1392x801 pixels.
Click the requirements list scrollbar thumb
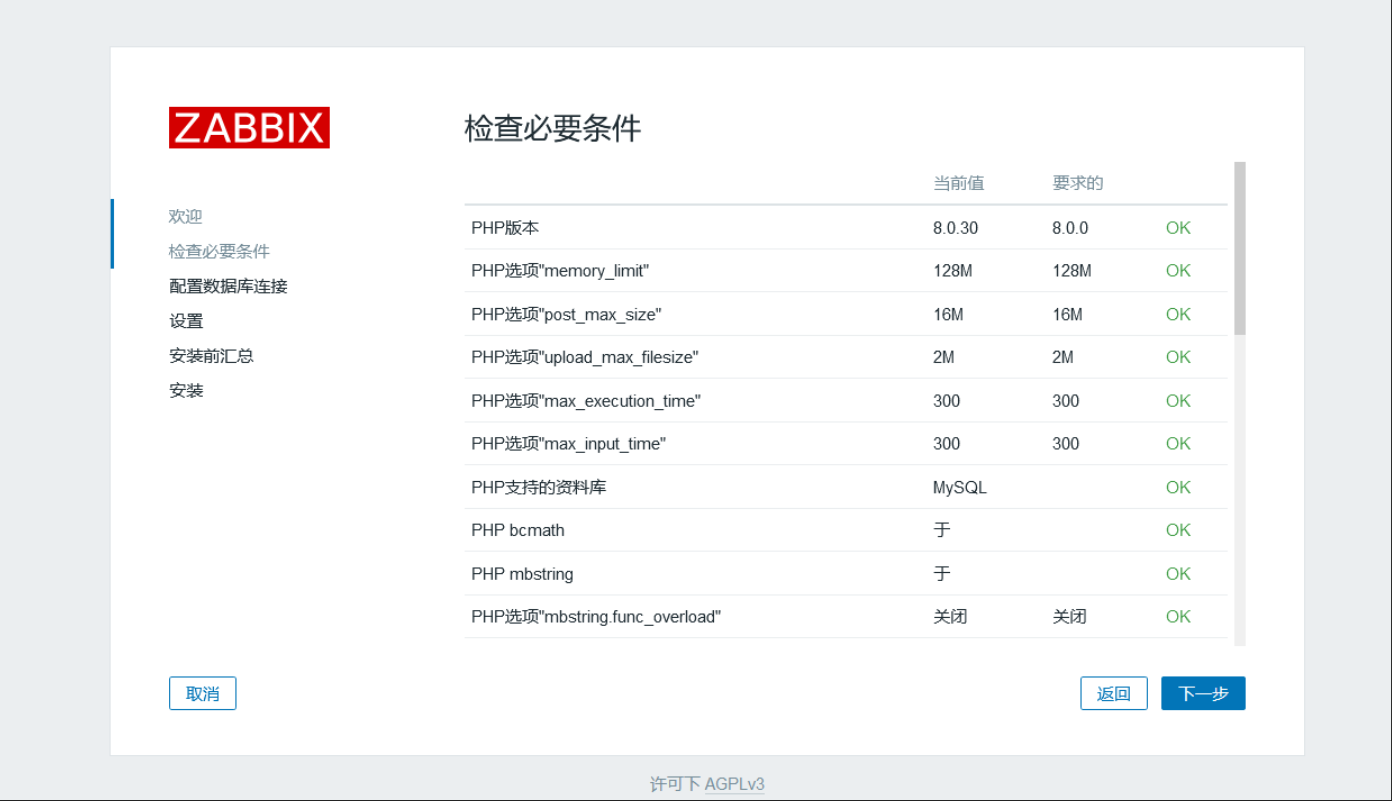pyautogui.click(x=1240, y=248)
